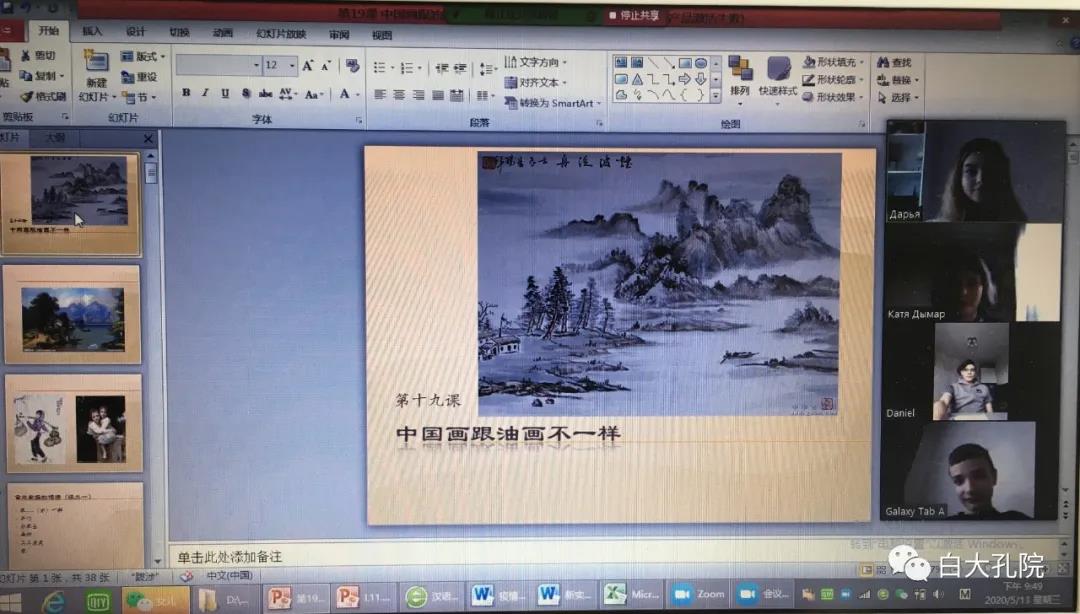The image size is (1080, 614).
Task: Open Zoom from the Windows taskbar
Action: coord(699,594)
